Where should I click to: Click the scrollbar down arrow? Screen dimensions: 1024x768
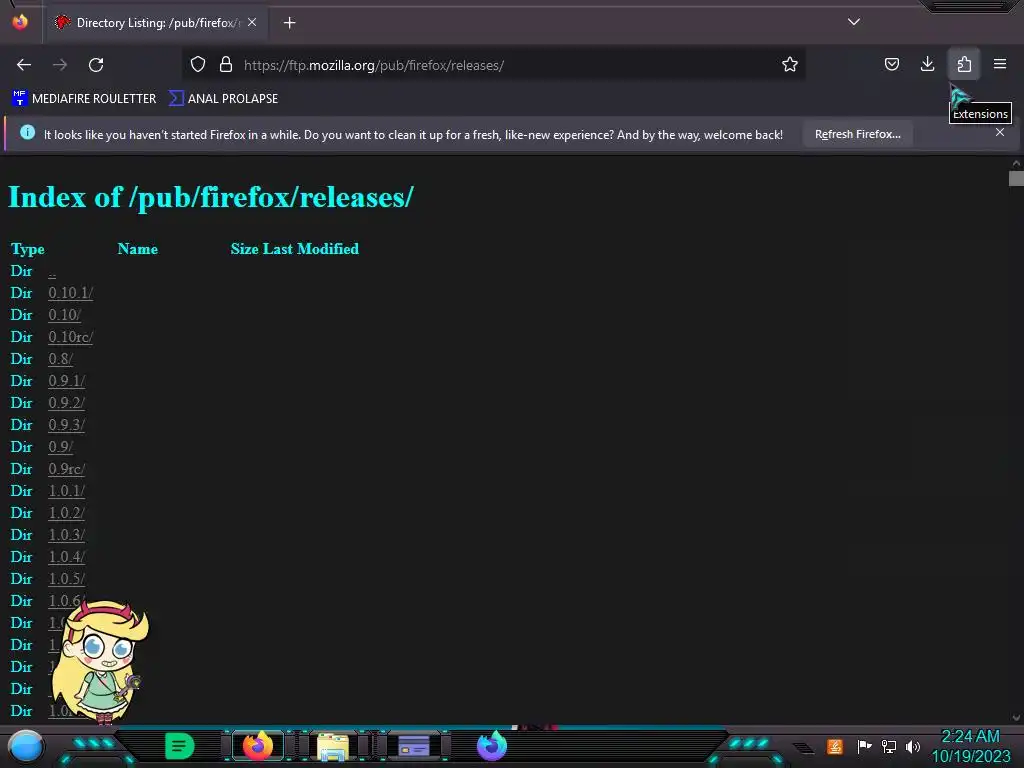[x=1016, y=717]
